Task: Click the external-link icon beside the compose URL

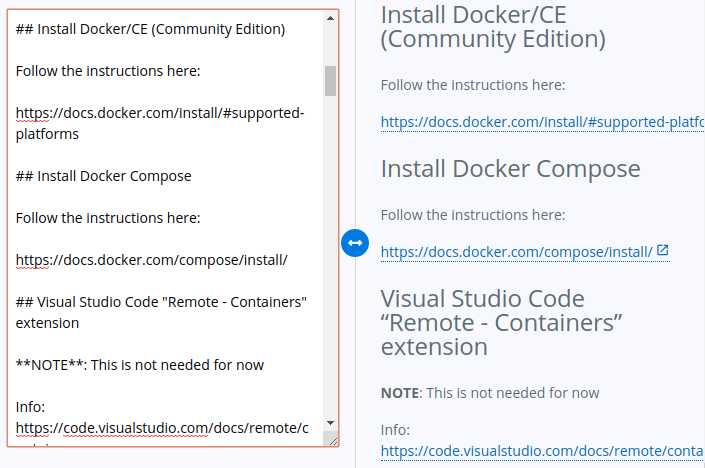Action: click(x=663, y=250)
